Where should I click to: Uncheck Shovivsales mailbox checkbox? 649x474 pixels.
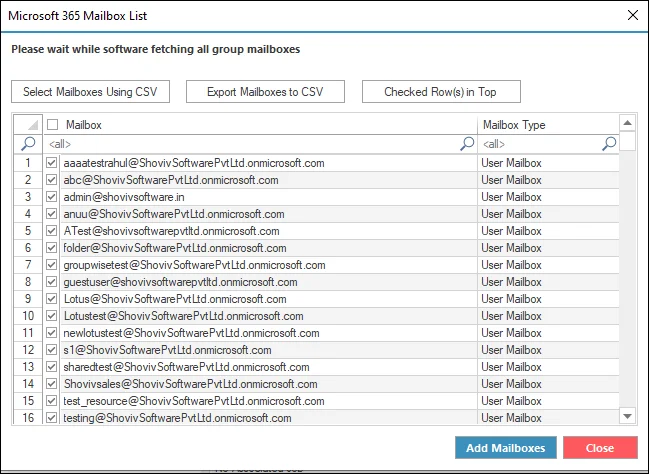tap(51, 383)
